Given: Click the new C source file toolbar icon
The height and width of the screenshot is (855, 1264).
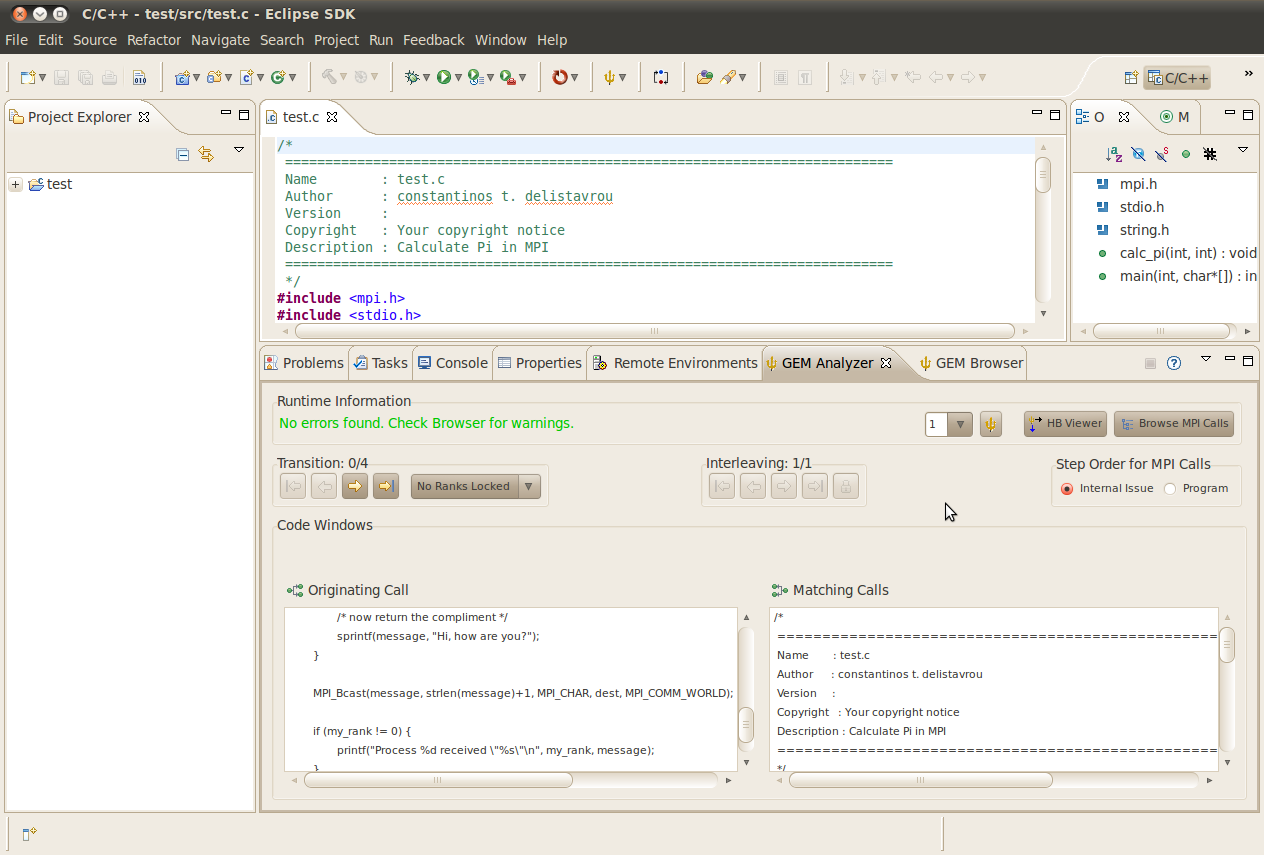Looking at the screenshot, I should point(246,77).
